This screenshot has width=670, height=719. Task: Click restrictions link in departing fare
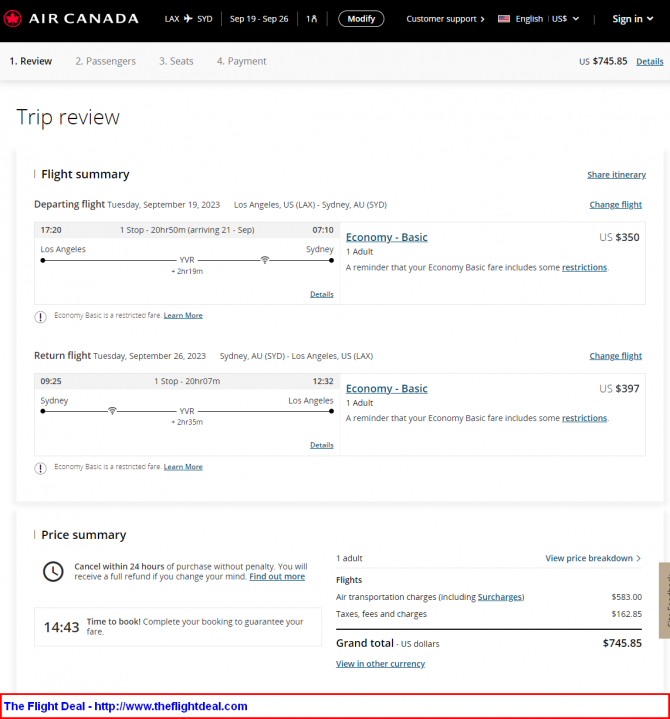pyautogui.click(x=584, y=267)
